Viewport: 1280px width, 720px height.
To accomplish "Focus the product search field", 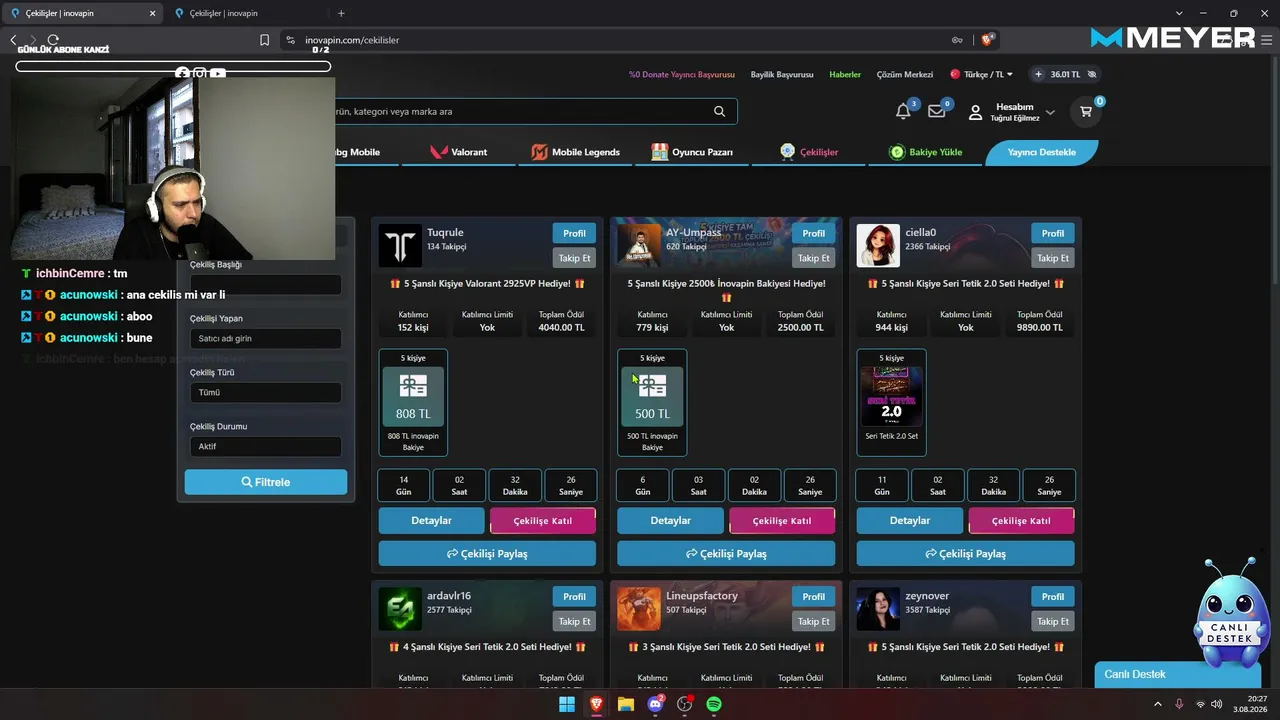I will click(x=520, y=111).
